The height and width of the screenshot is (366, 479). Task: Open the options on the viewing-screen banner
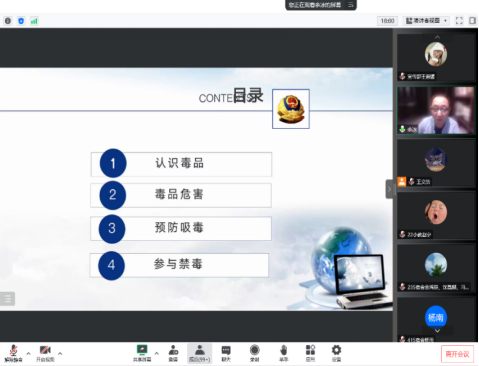pos(351,5)
